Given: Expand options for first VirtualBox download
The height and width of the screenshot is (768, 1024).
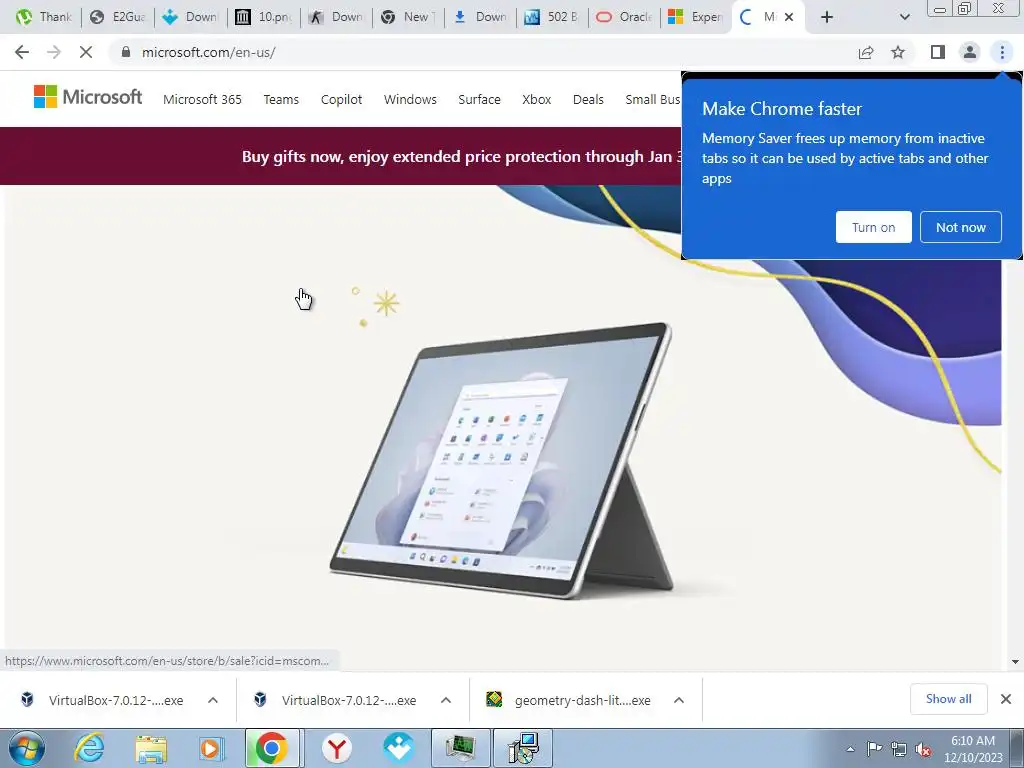Looking at the screenshot, I should pyautogui.click(x=213, y=700).
